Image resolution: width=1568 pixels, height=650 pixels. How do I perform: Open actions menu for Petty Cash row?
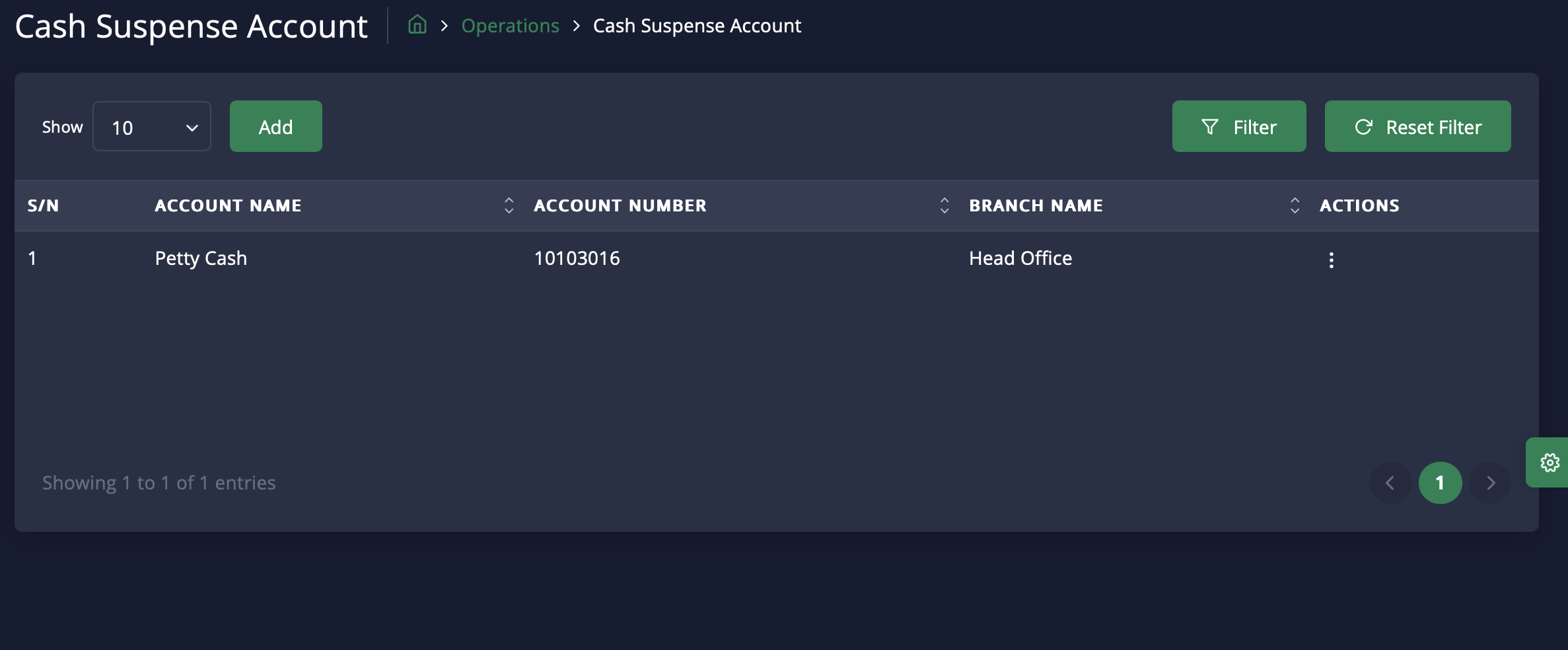[1331, 260]
